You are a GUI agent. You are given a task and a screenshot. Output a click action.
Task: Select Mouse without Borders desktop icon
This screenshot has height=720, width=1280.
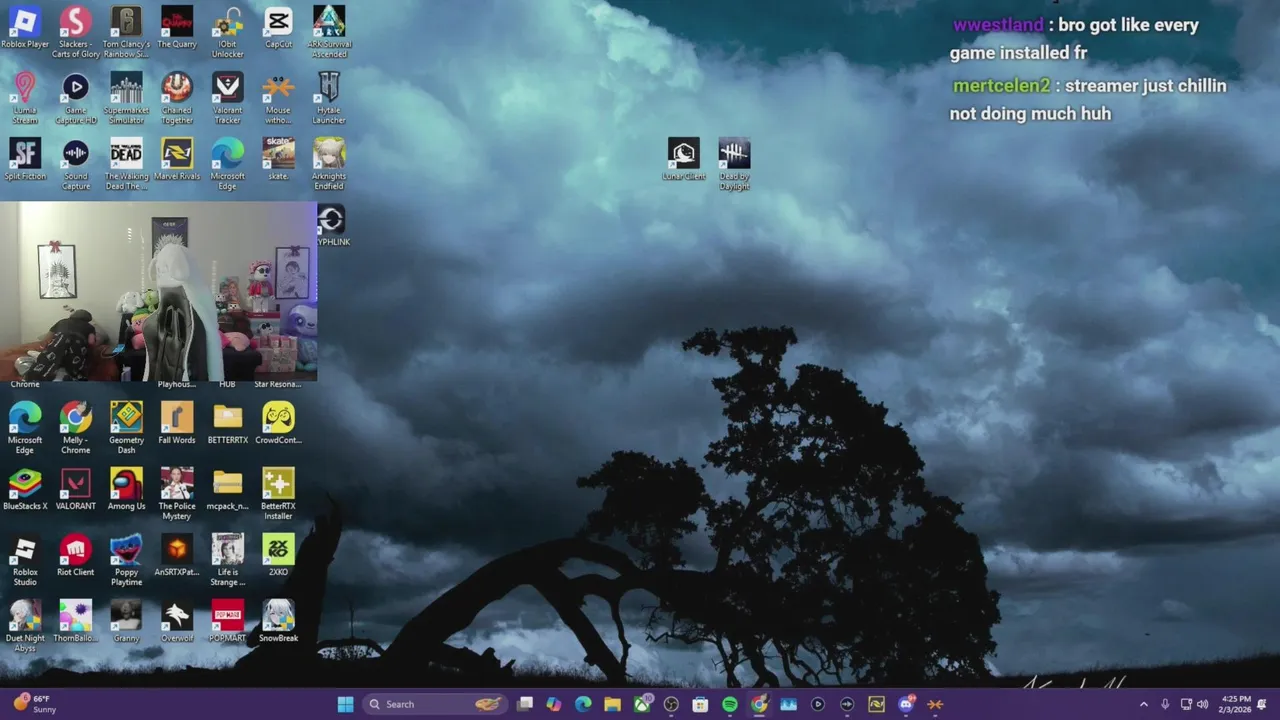coord(278,98)
